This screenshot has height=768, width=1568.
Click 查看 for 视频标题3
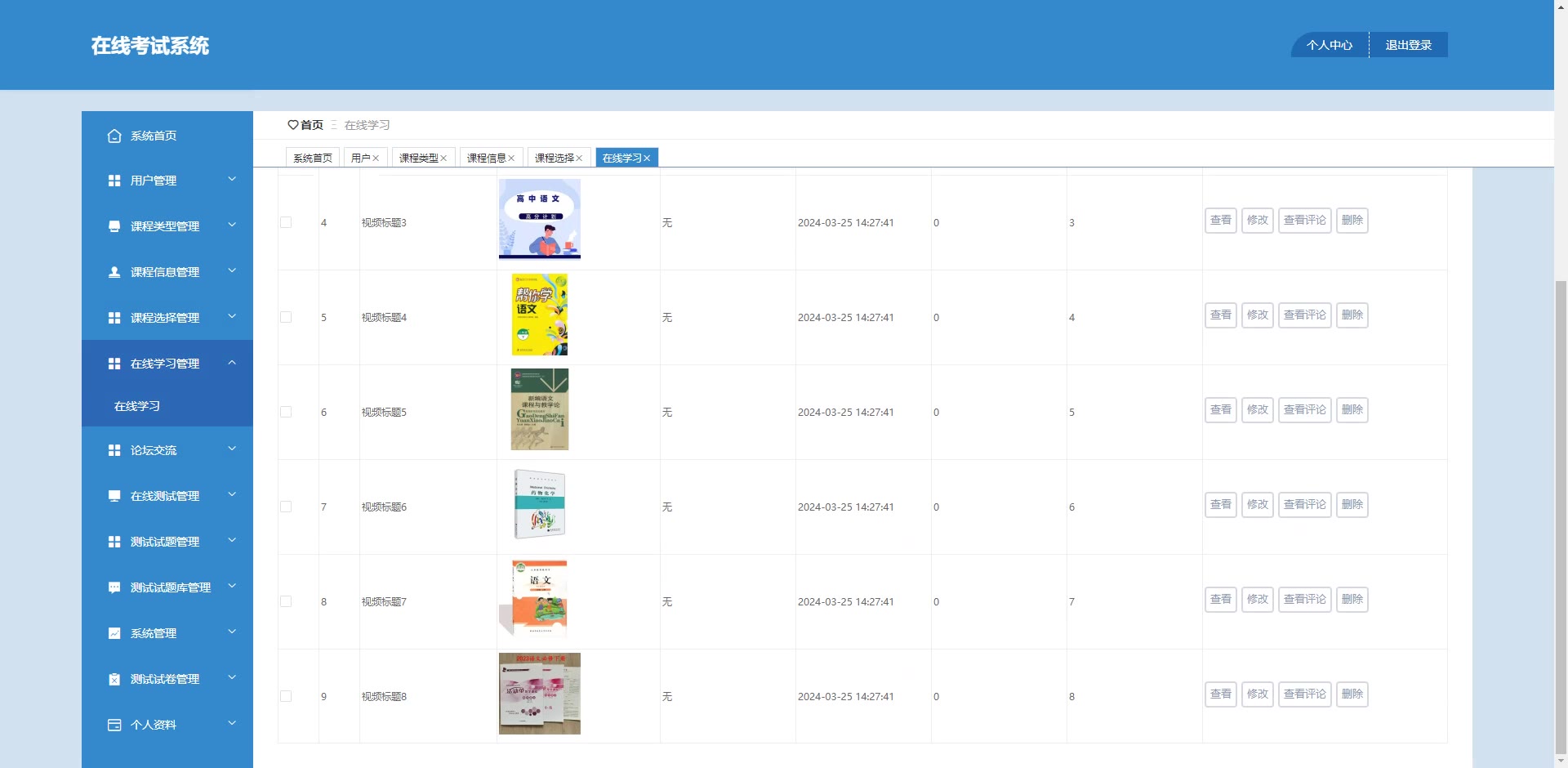pos(1221,221)
